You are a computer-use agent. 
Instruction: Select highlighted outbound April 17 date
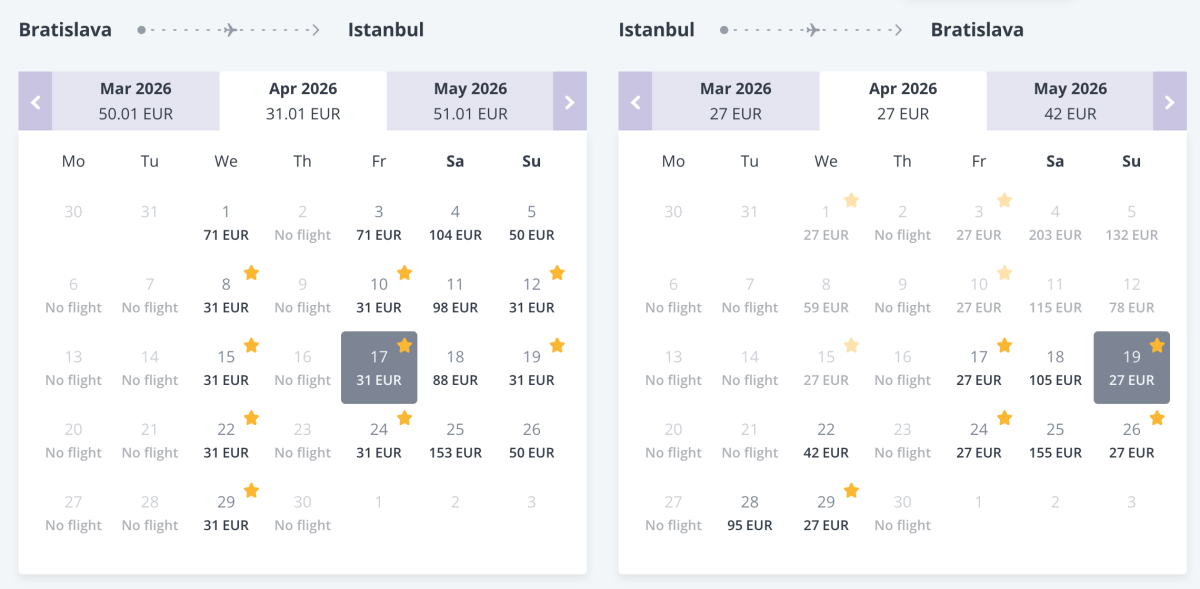click(379, 368)
